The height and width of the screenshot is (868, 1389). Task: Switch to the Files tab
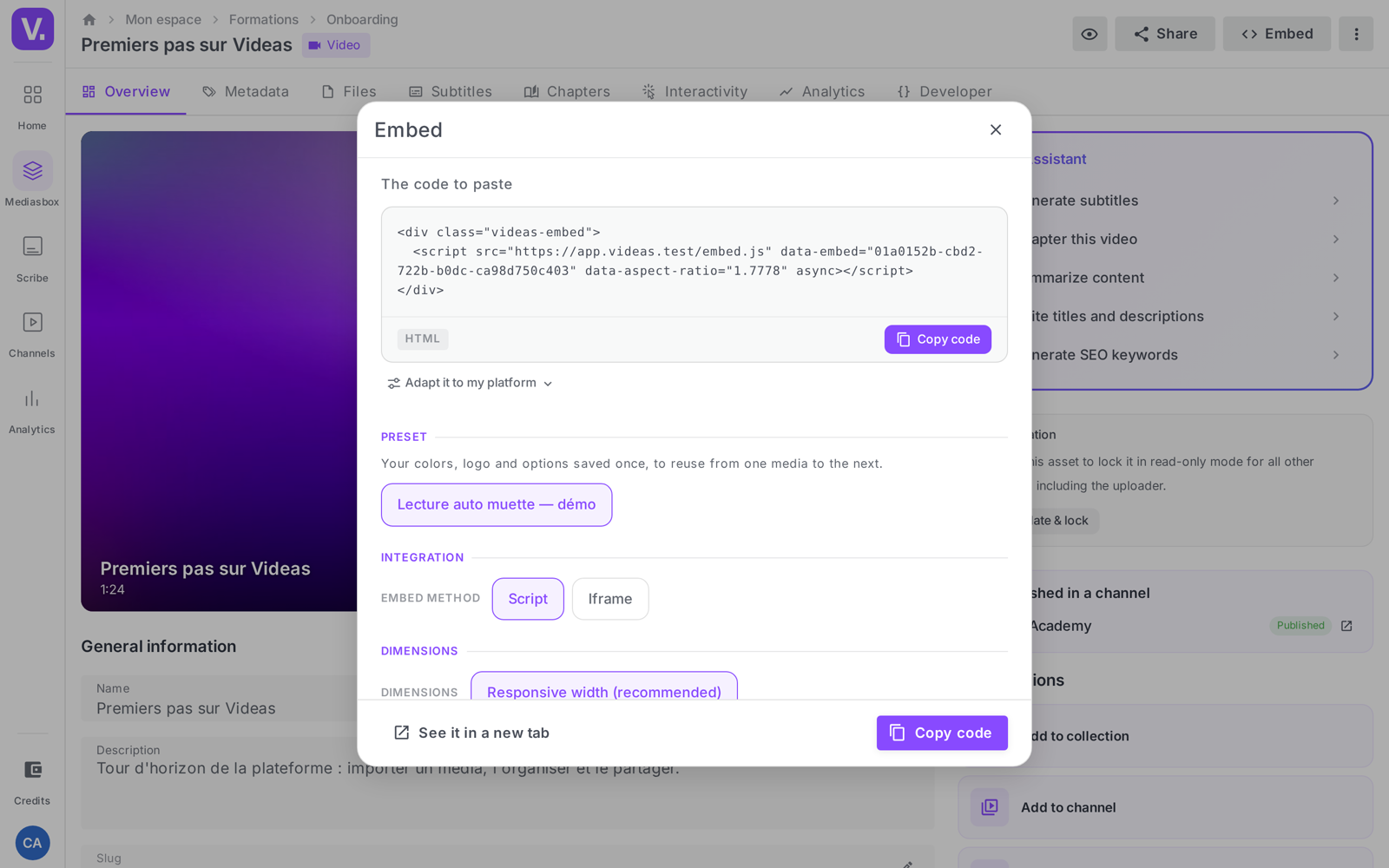[349, 91]
